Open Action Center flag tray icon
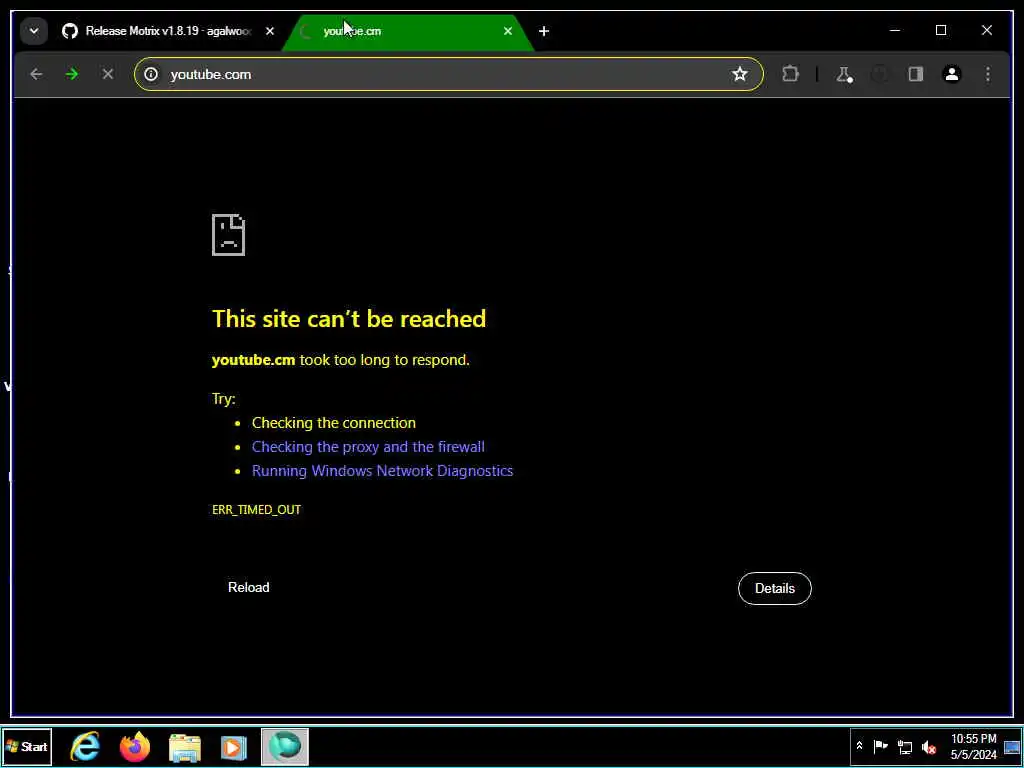1024x768 pixels. (880, 746)
